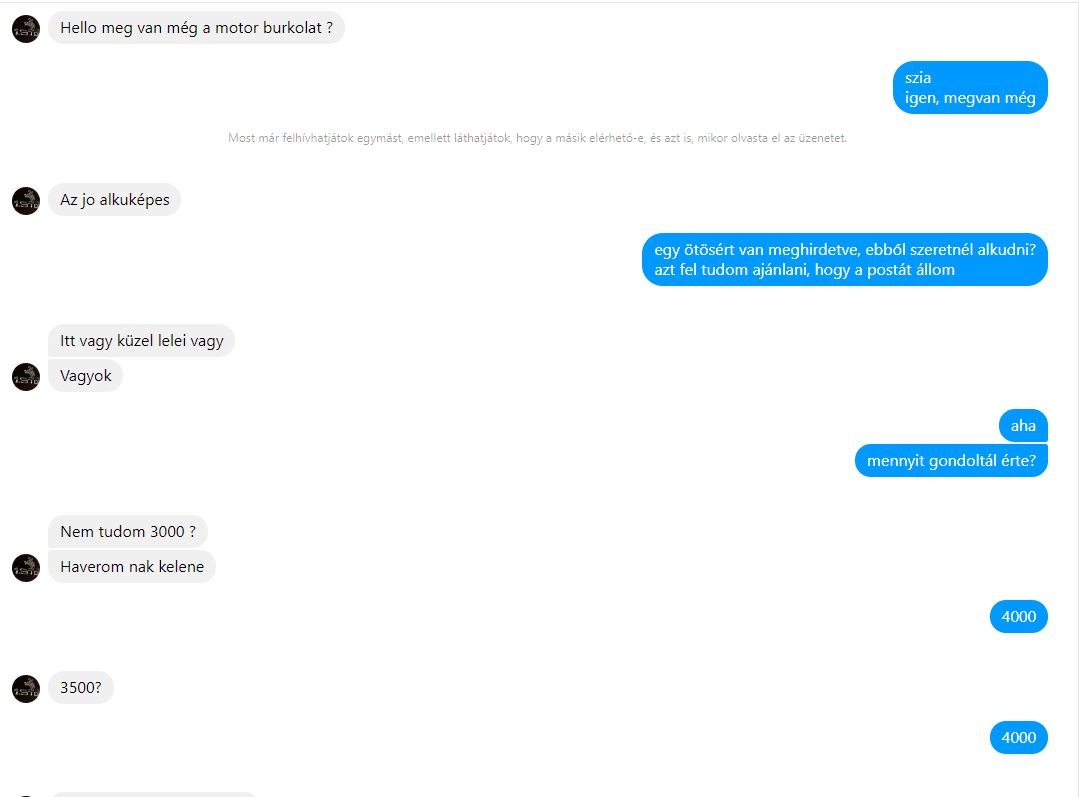Screen dimensions: 1079x797
Task: Select the "Haverom nak kelene" message
Action: [132, 566]
